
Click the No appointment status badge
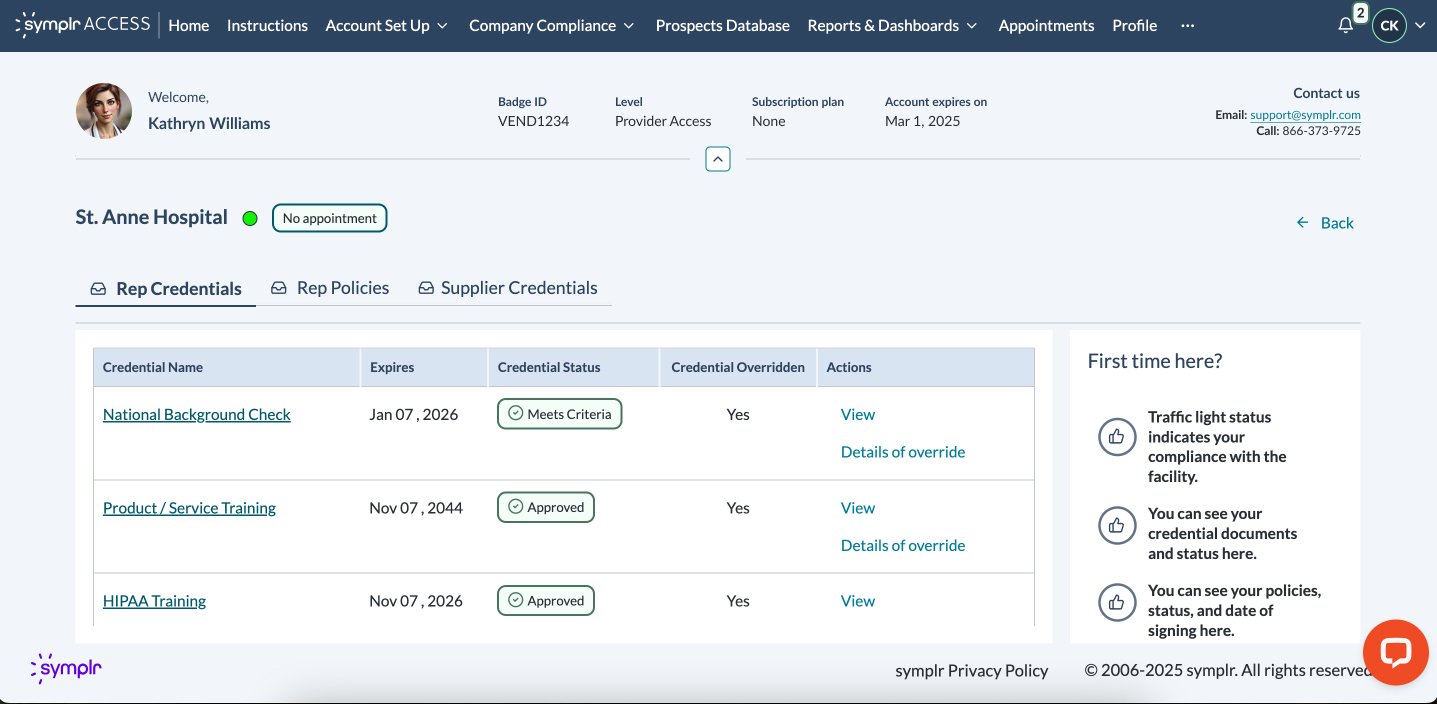329,218
